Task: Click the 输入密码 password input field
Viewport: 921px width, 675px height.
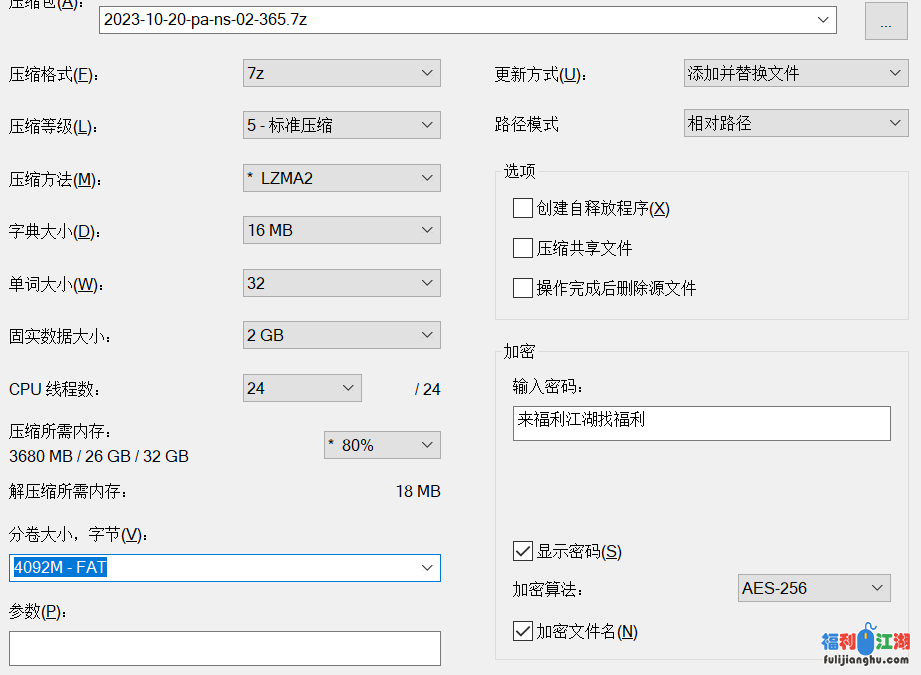Action: point(700,423)
